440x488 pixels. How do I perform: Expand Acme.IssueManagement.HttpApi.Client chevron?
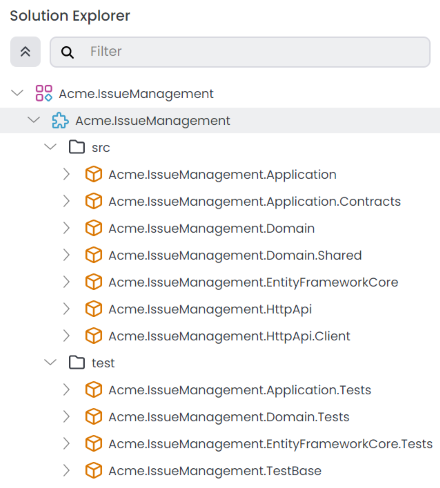pyautogui.click(x=66, y=336)
